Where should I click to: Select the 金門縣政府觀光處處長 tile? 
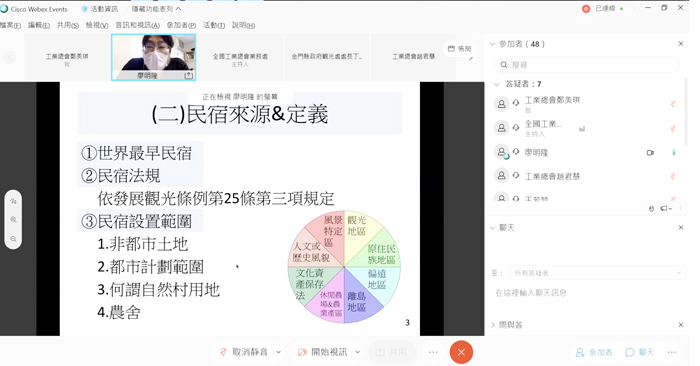coord(327,57)
